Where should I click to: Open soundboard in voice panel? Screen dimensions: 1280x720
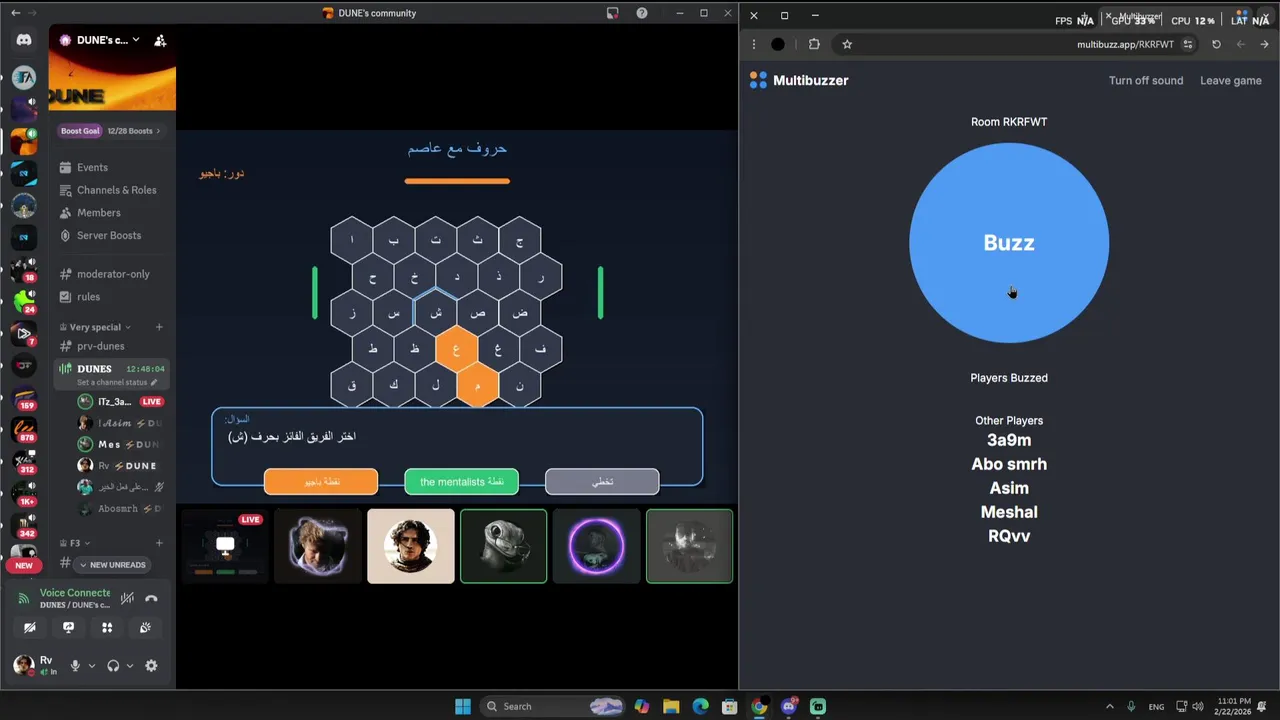(x=145, y=628)
